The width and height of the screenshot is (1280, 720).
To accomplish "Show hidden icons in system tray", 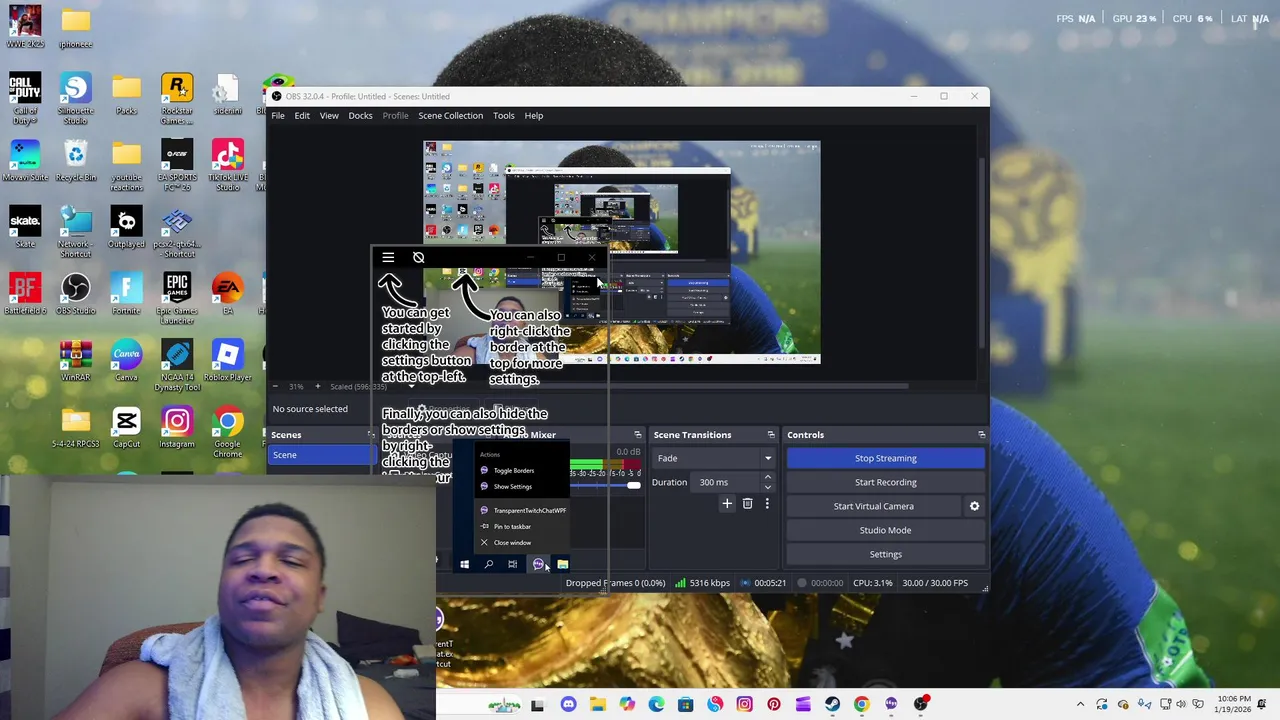I will click(x=1080, y=704).
